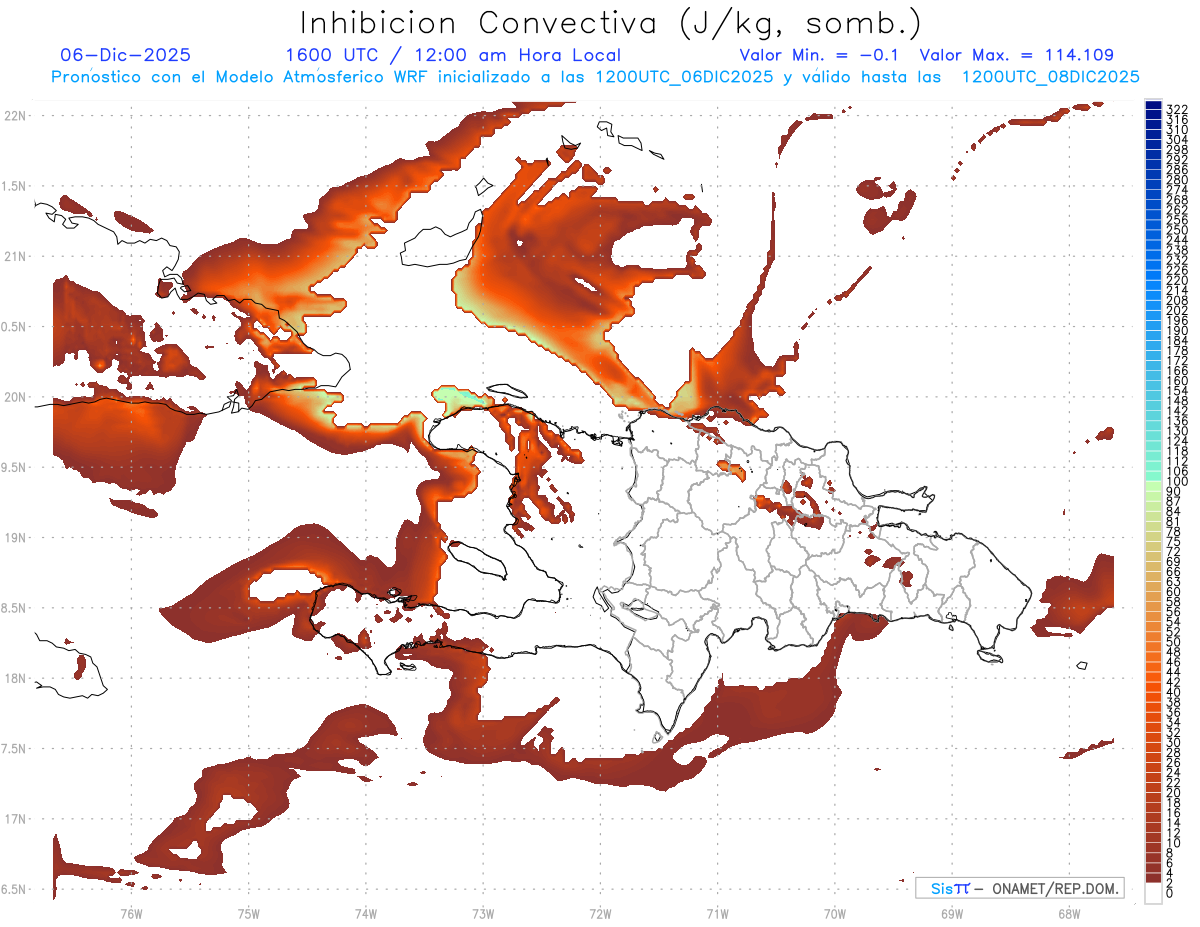Click the 75W longitude label

pos(248,913)
